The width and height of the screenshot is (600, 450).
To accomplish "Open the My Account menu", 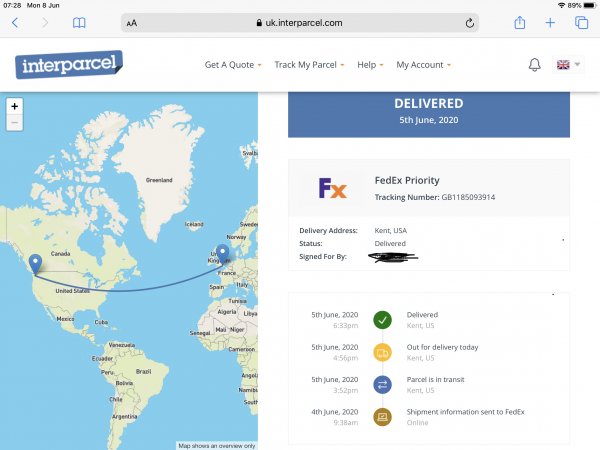I will [424, 65].
